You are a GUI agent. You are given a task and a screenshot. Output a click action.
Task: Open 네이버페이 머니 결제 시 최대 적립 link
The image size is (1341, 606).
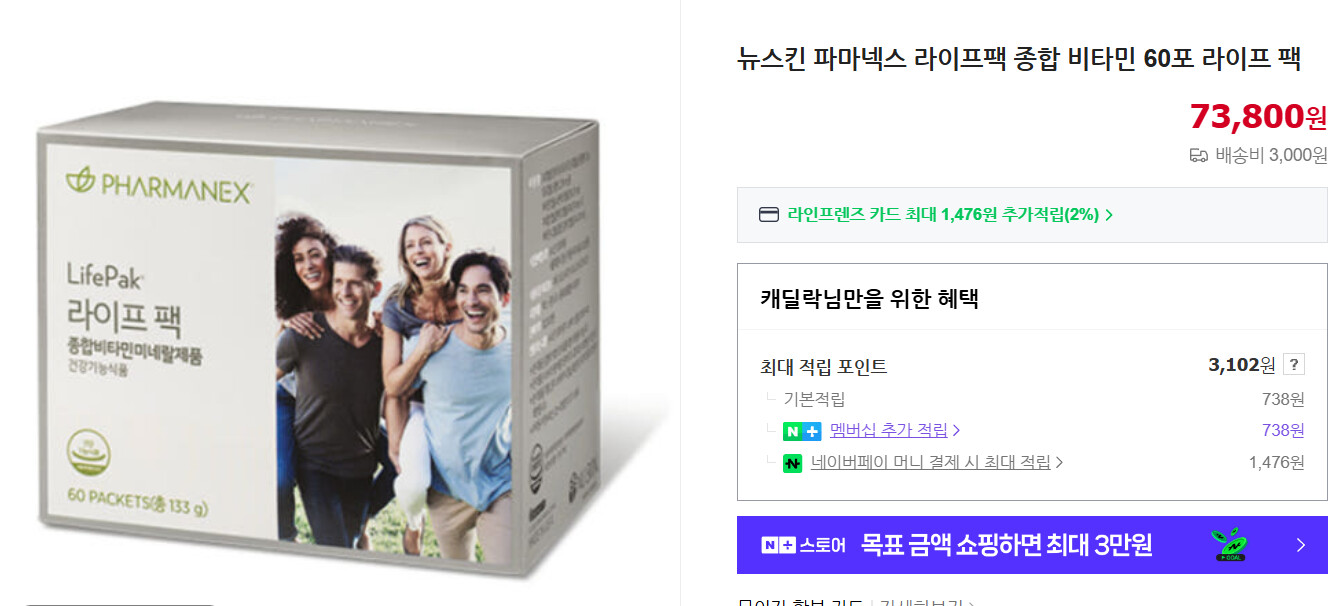pos(930,462)
